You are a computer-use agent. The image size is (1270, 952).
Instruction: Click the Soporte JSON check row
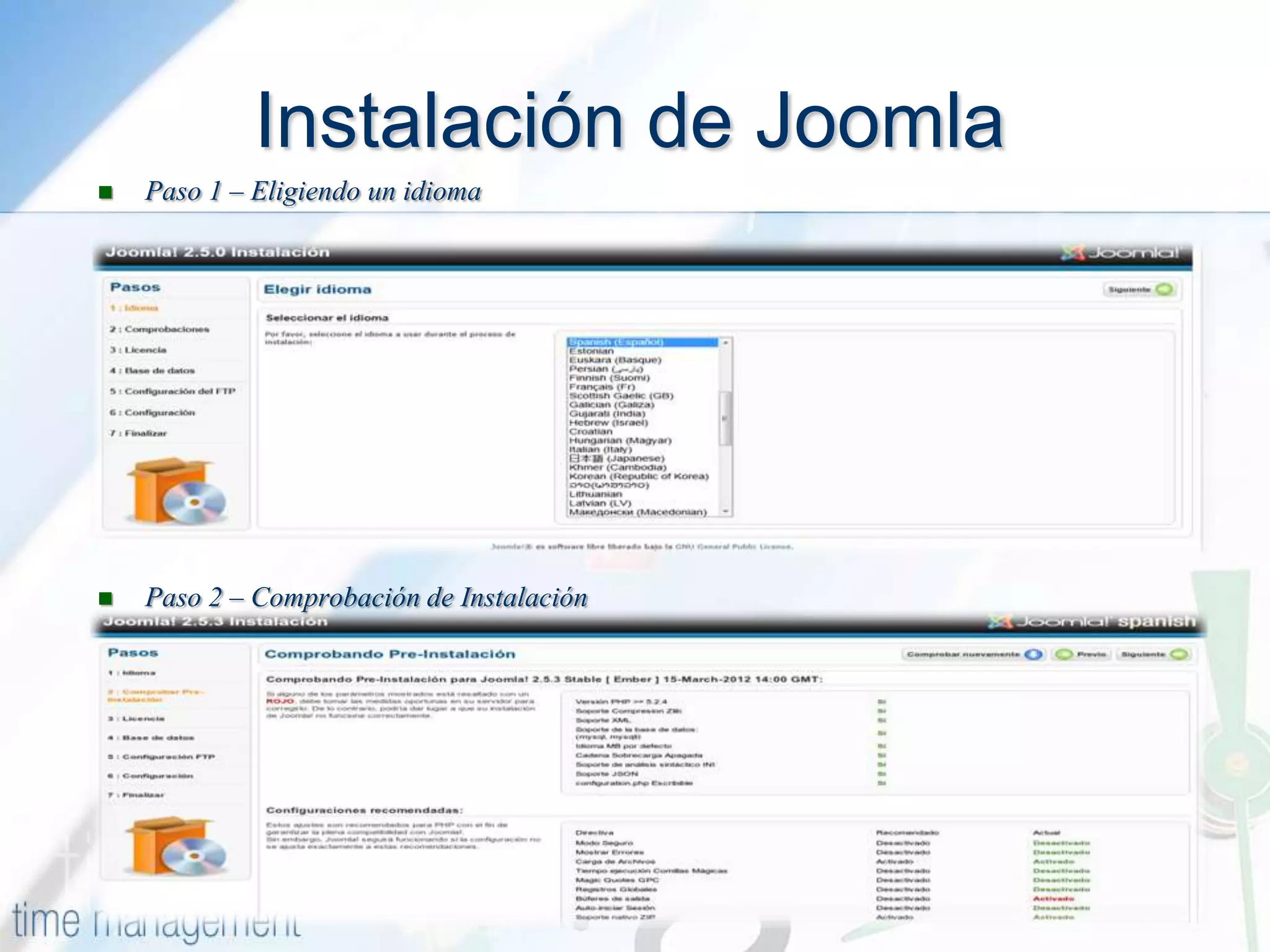coord(730,774)
